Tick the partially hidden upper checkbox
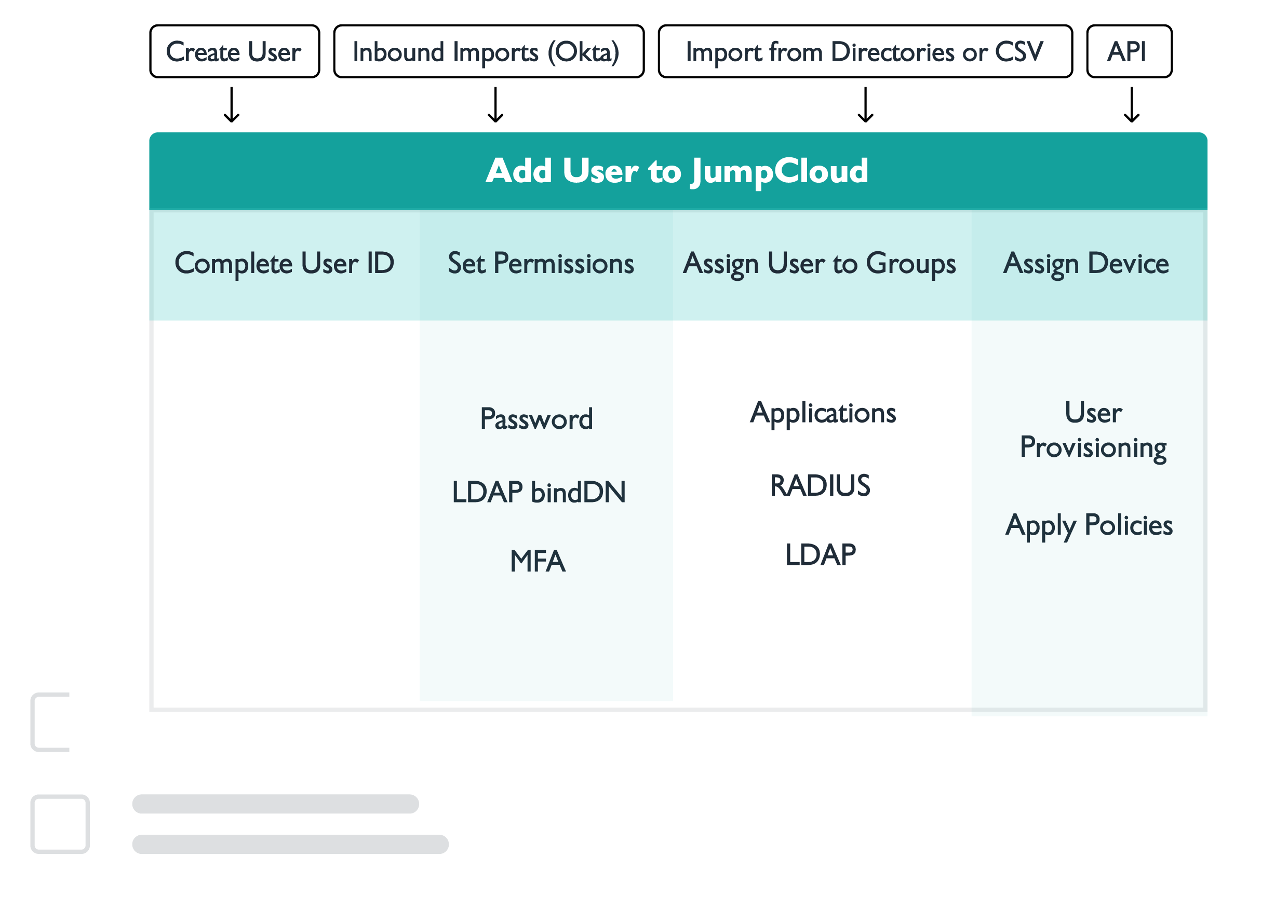 (x=50, y=722)
